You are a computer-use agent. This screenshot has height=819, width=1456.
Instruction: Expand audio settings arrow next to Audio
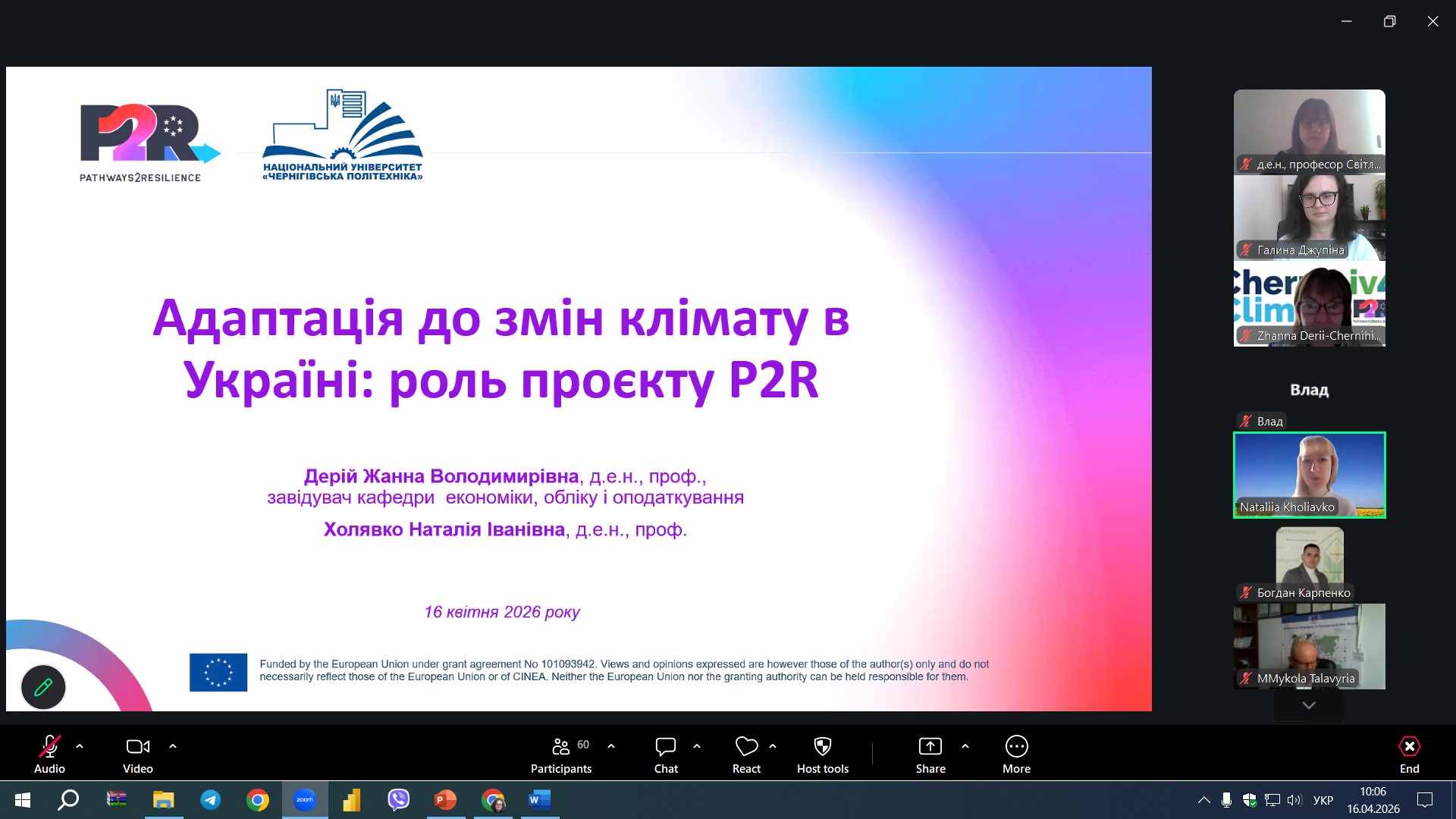coord(80,746)
